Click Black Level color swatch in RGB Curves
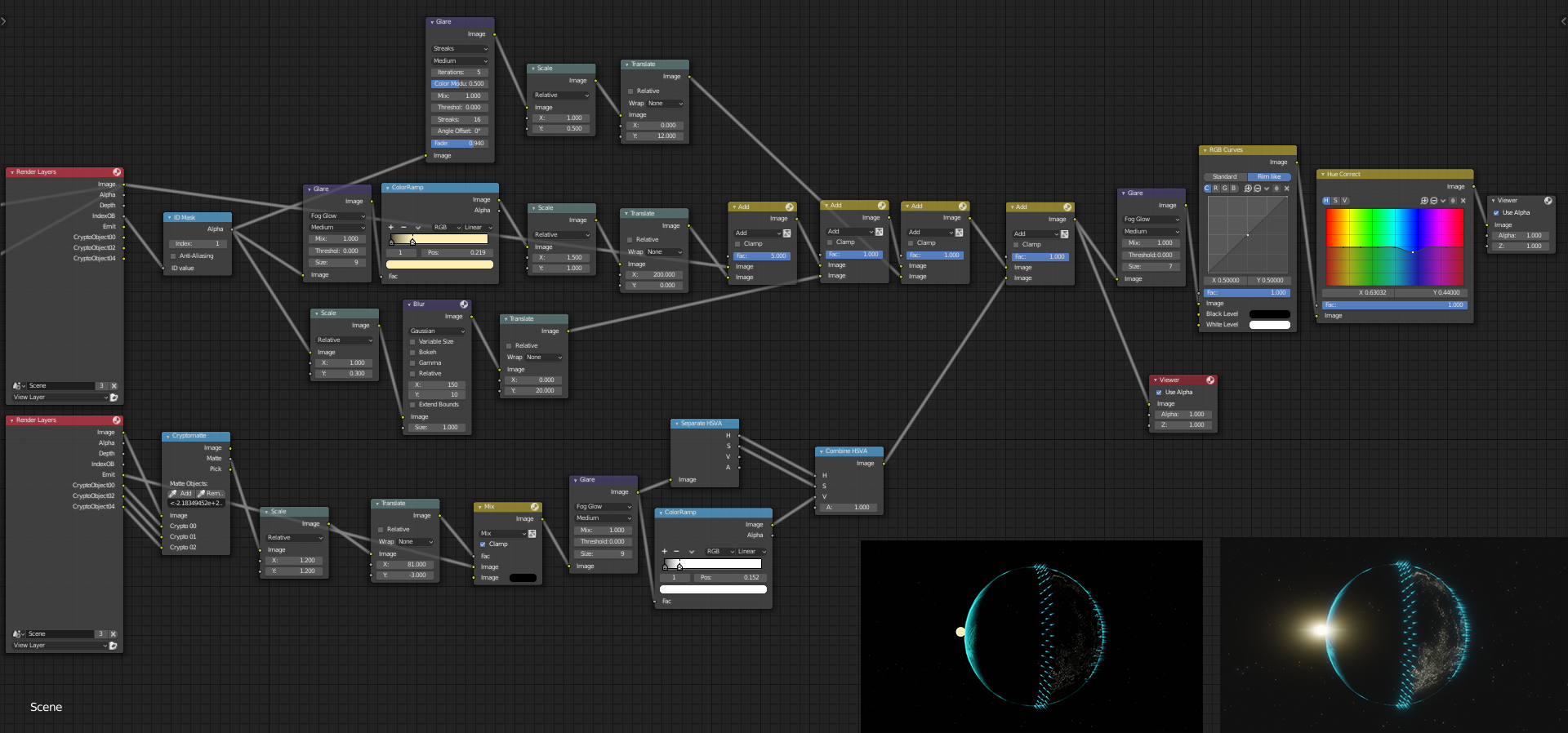 click(1270, 314)
